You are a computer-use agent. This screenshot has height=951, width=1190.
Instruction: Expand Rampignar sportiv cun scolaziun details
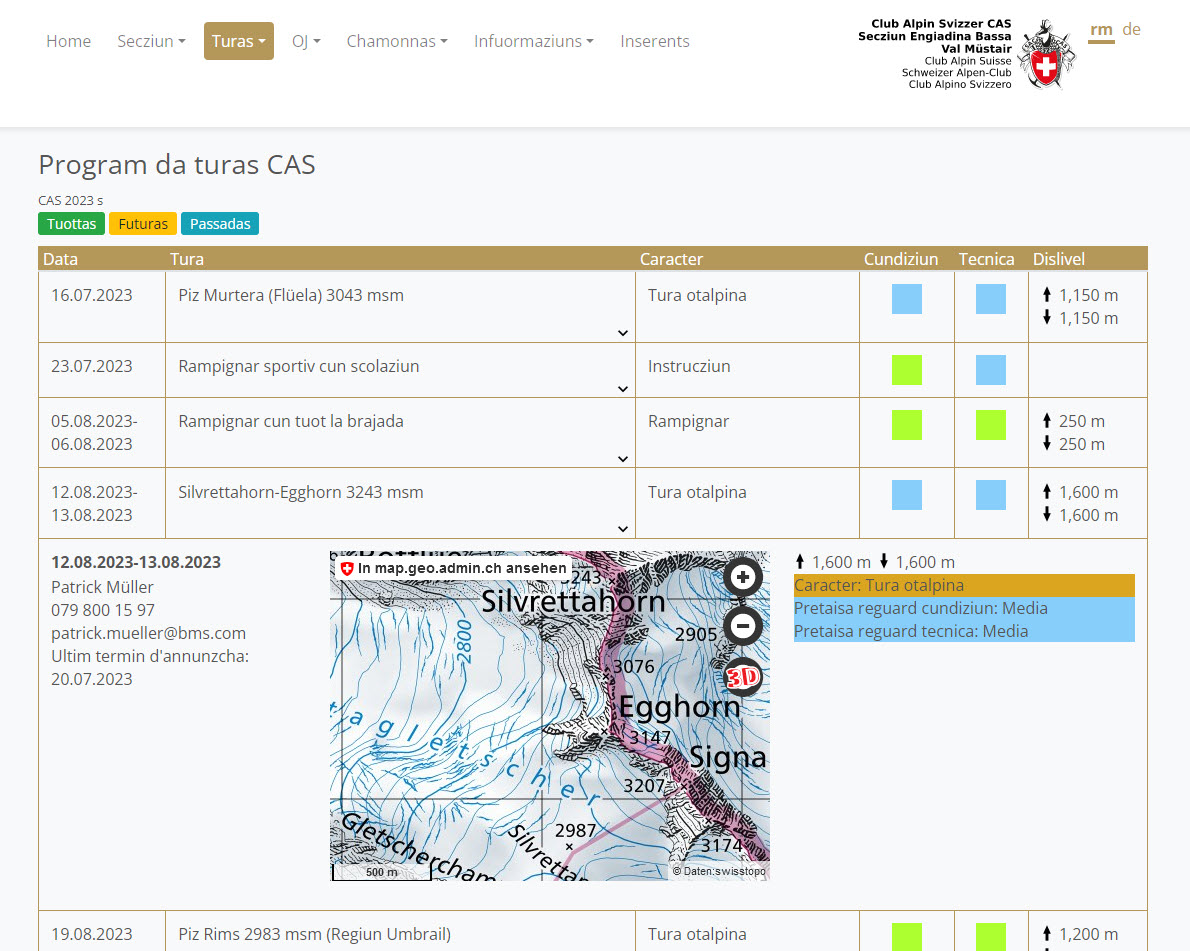pyautogui.click(x=622, y=389)
